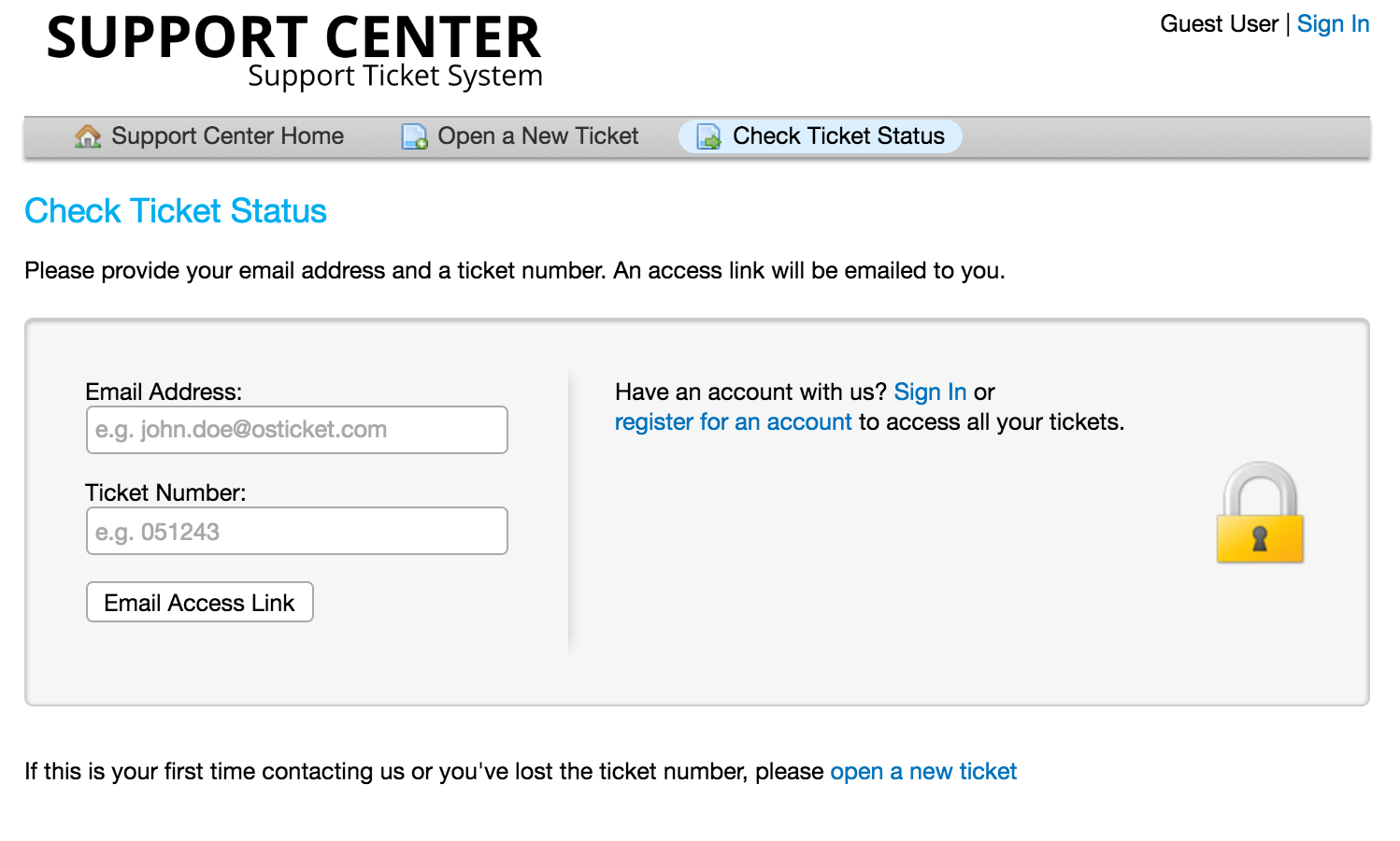Open the register for an account link
Image resolution: width=1400 pixels, height=841 pixels.
click(x=733, y=421)
